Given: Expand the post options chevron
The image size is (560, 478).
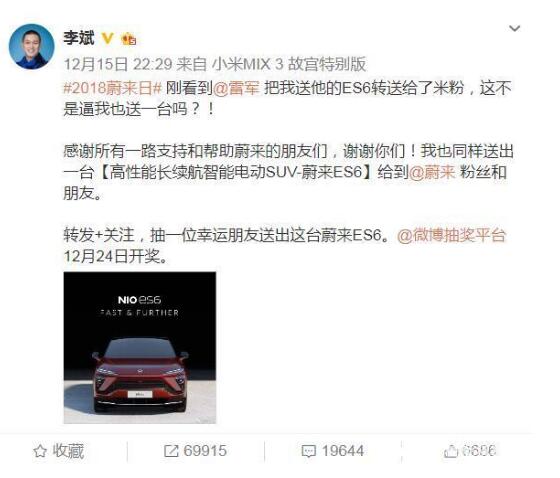Looking at the screenshot, I should tap(514, 28).
